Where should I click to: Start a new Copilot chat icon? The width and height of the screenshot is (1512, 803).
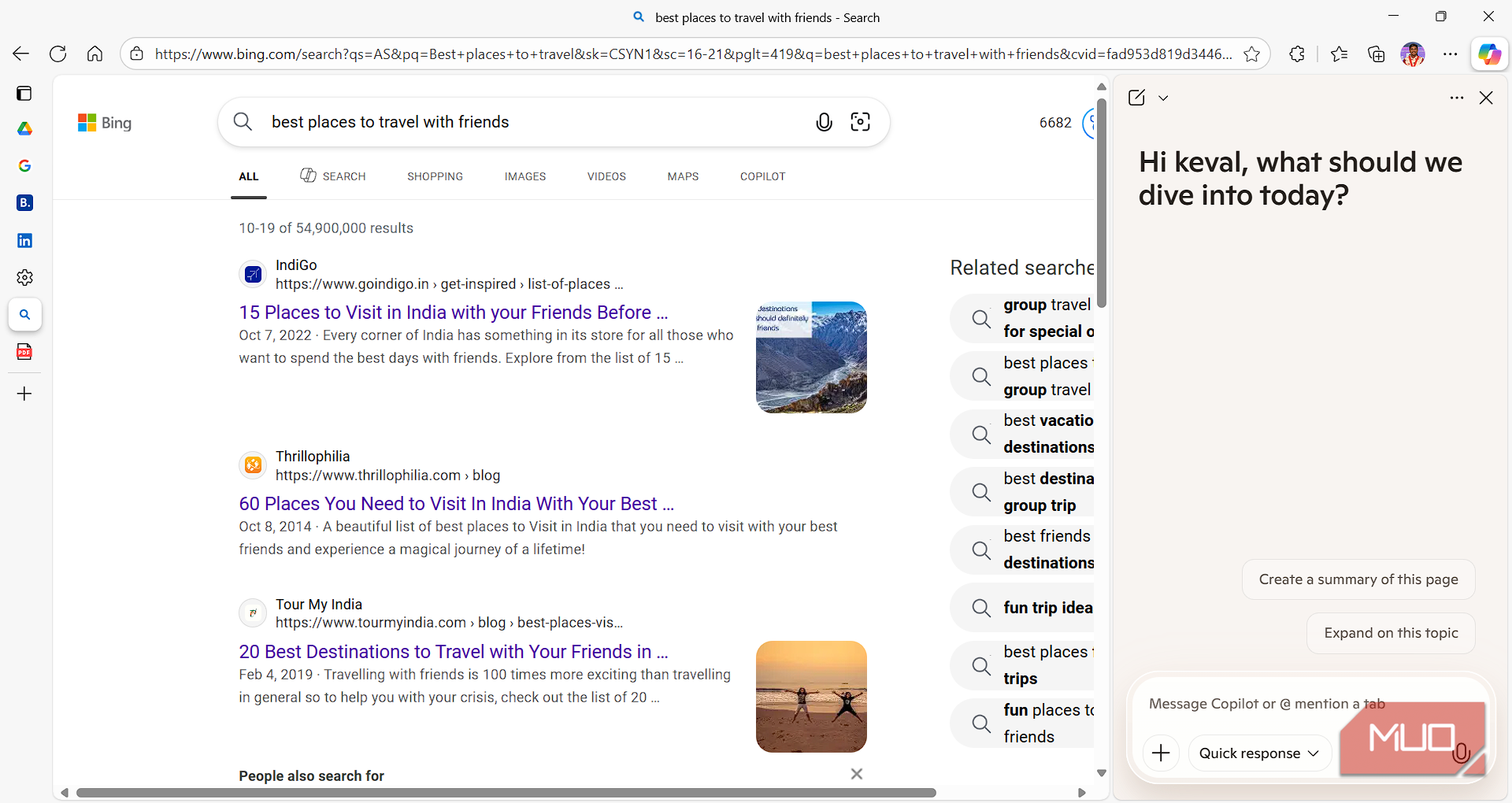pos(1136,98)
